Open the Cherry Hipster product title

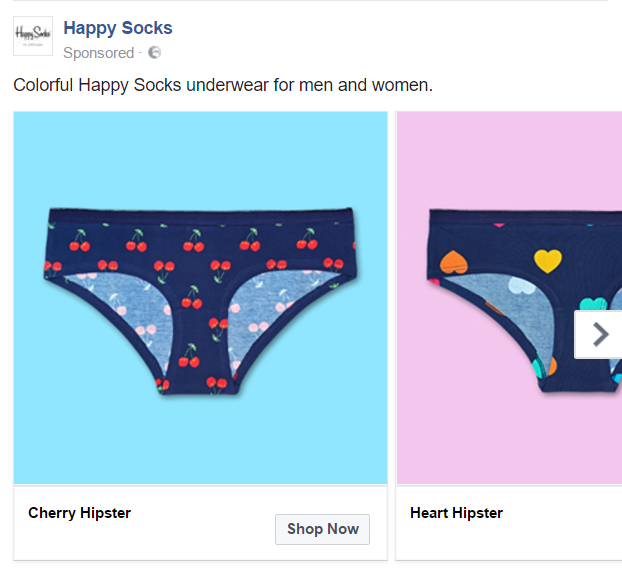pyautogui.click(x=79, y=513)
